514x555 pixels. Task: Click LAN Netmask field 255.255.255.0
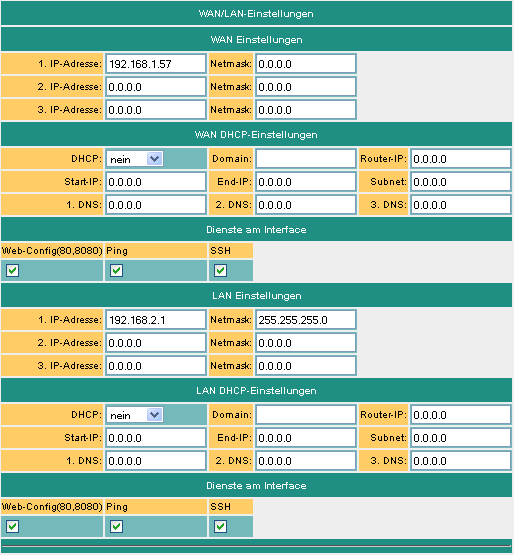pos(306,320)
